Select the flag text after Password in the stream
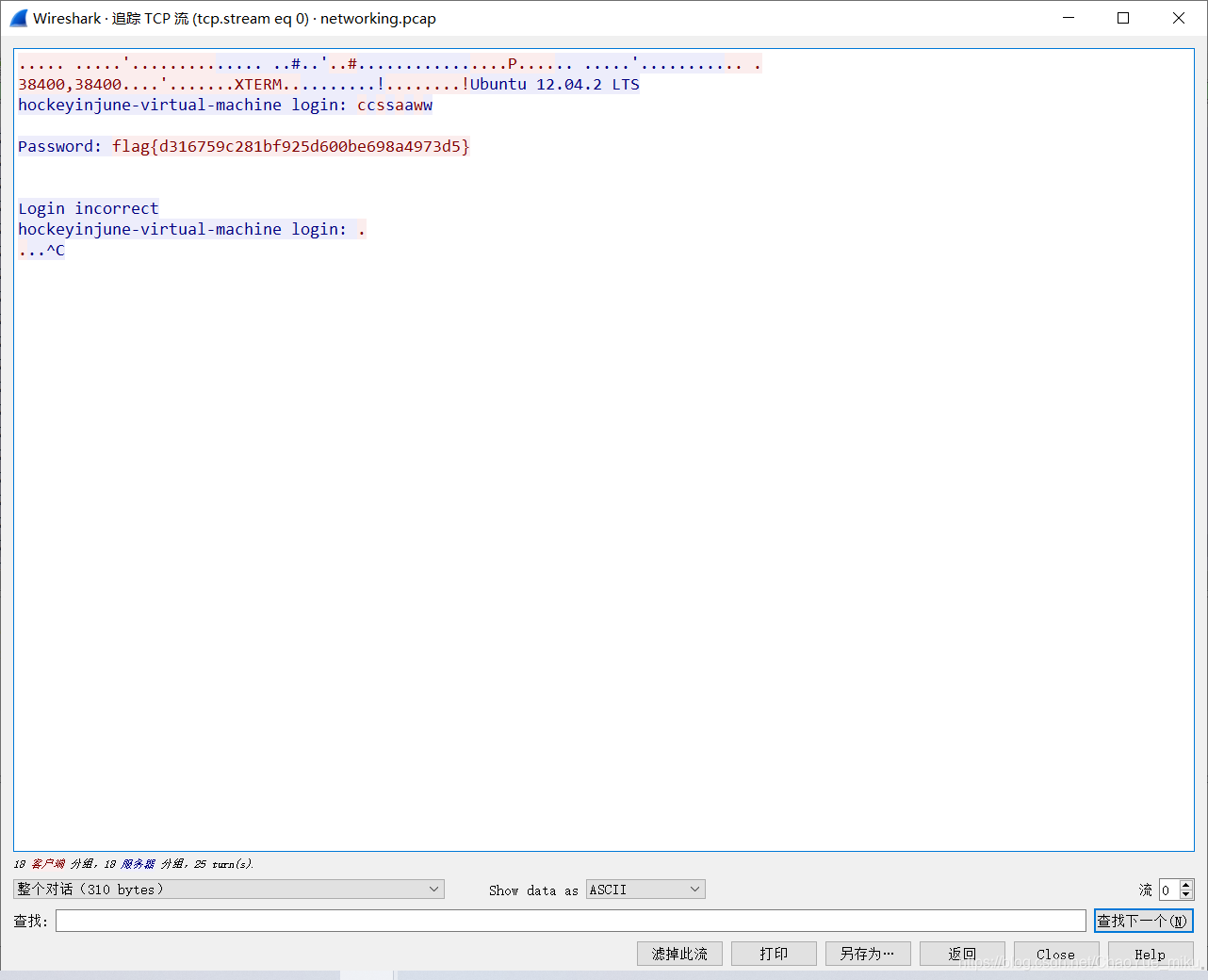This screenshot has width=1208, height=980. point(292,146)
